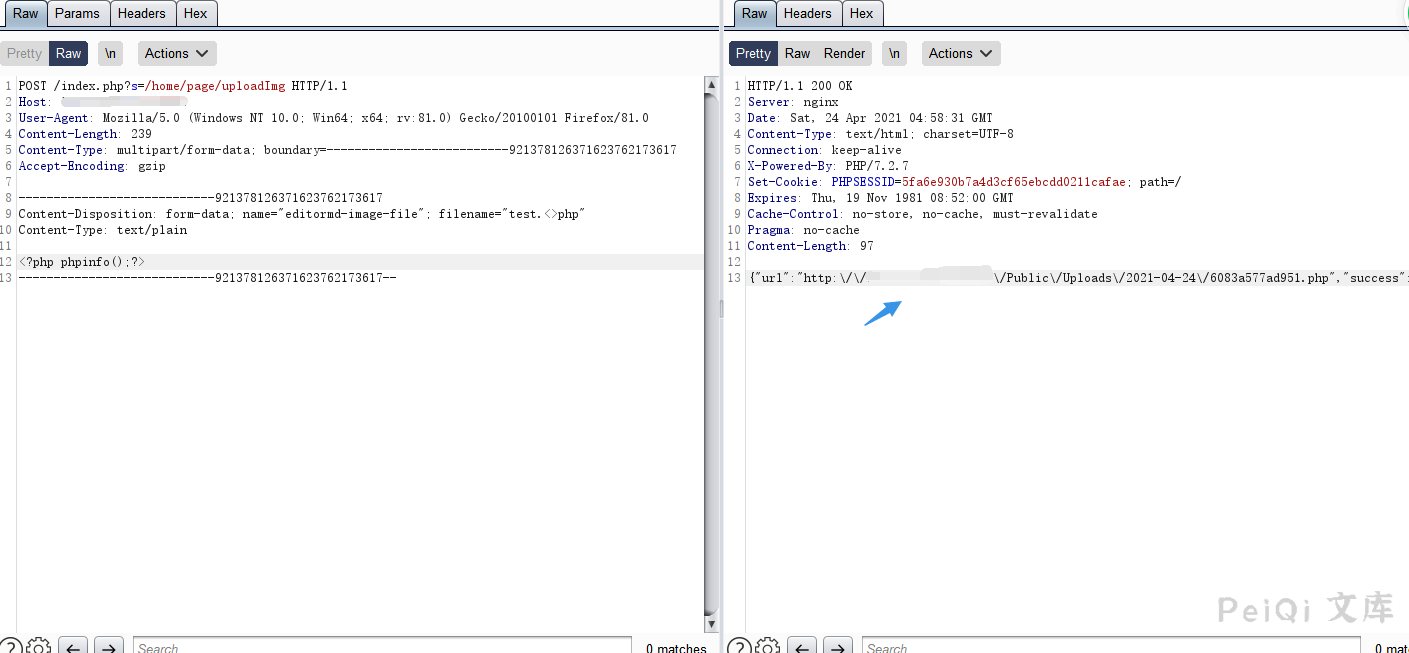Open the response Headers tab
This screenshot has width=1409, height=653.
tap(808, 13)
